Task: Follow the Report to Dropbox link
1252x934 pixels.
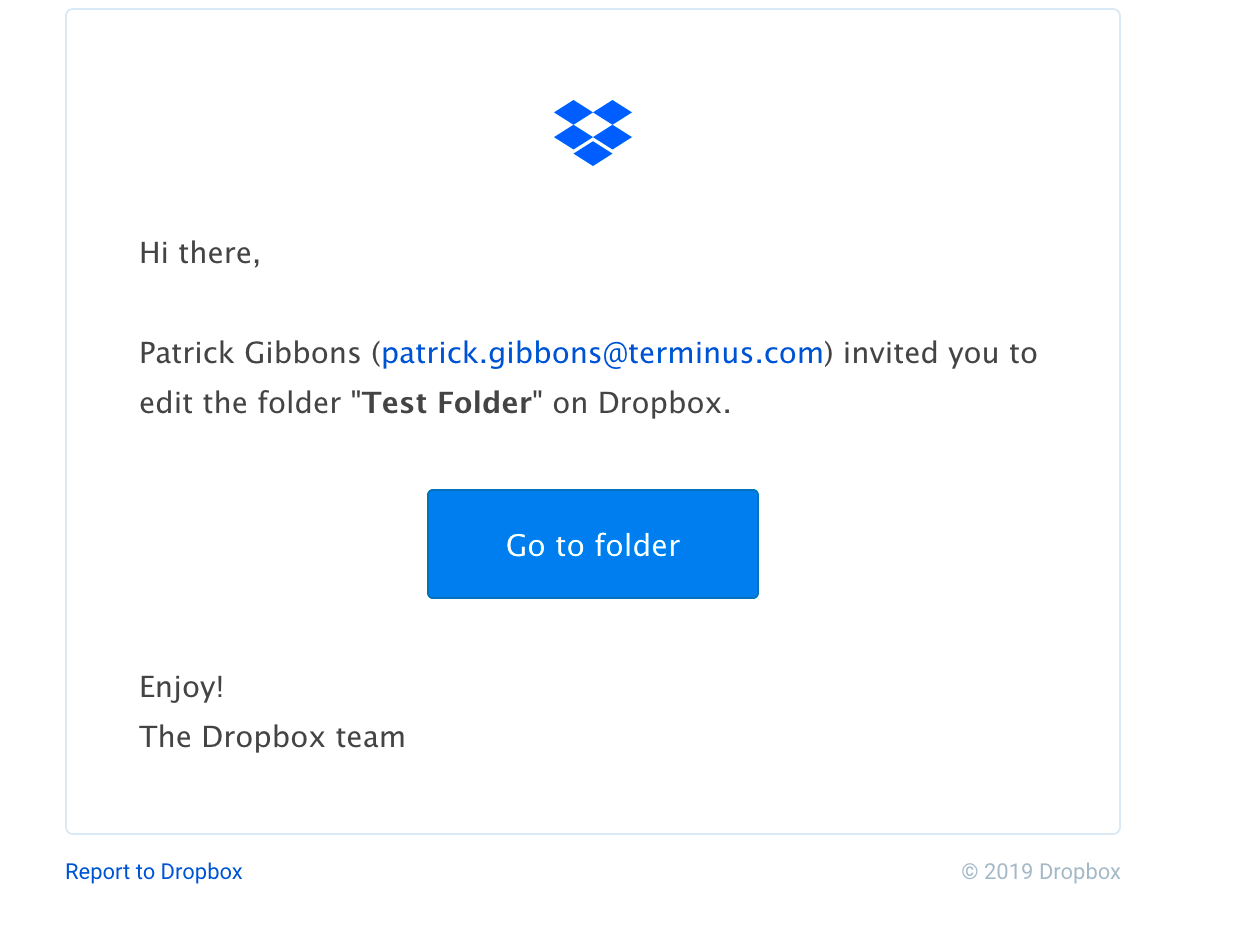Action: pos(154,872)
